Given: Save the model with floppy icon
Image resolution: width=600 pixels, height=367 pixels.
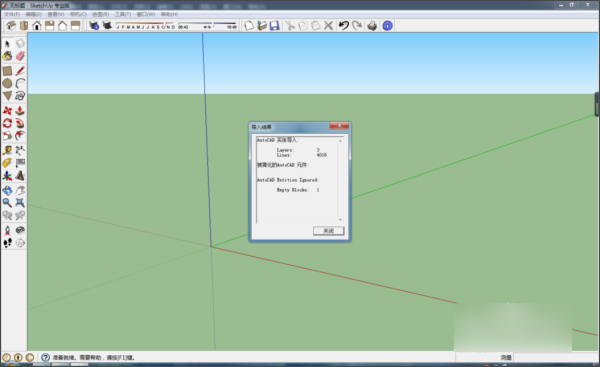Looking at the screenshot, I should (x=274, y=26).
